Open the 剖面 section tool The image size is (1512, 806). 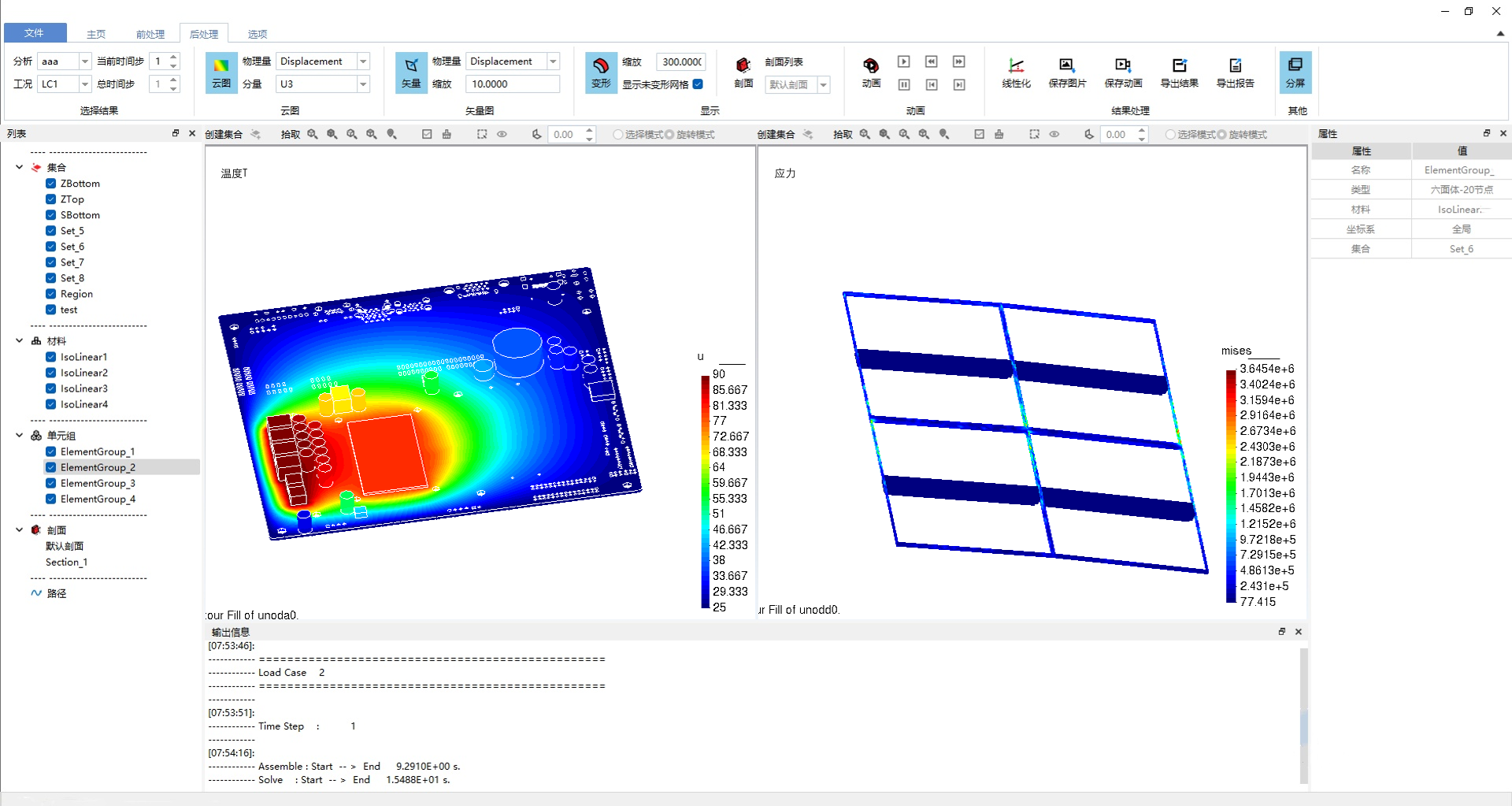tap(743, 72)
